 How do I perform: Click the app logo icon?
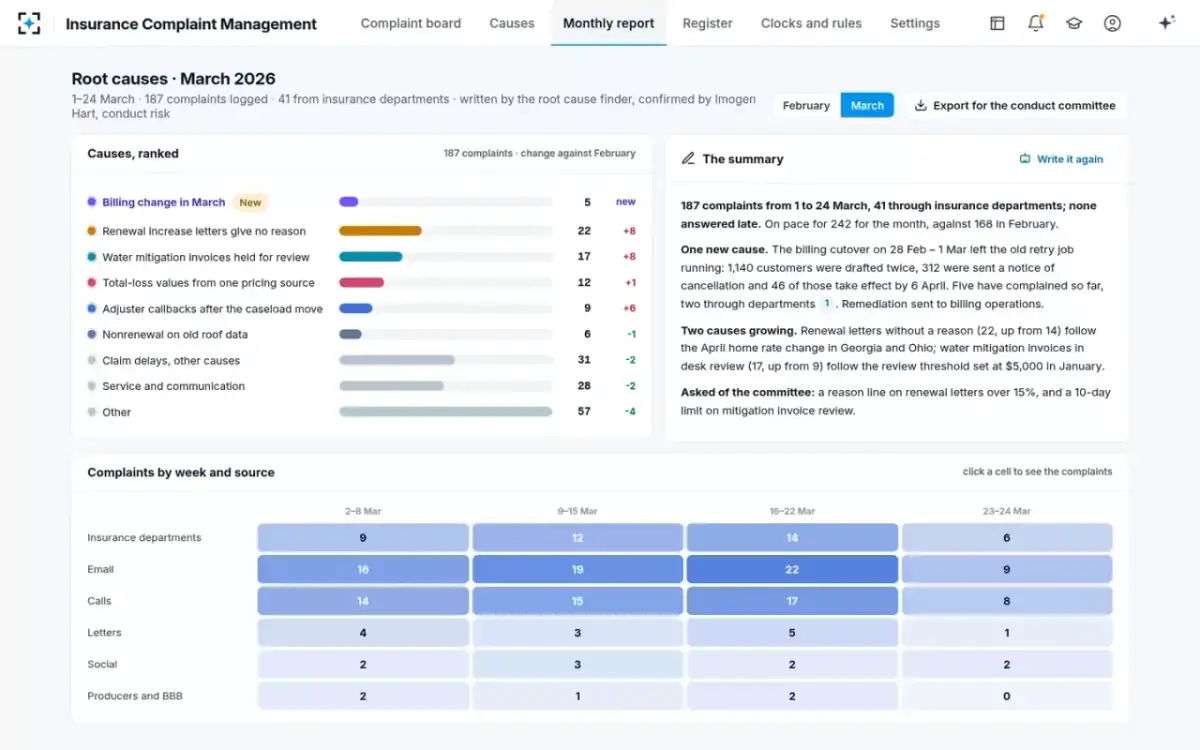pyautogui.click(x=29, y=23)
